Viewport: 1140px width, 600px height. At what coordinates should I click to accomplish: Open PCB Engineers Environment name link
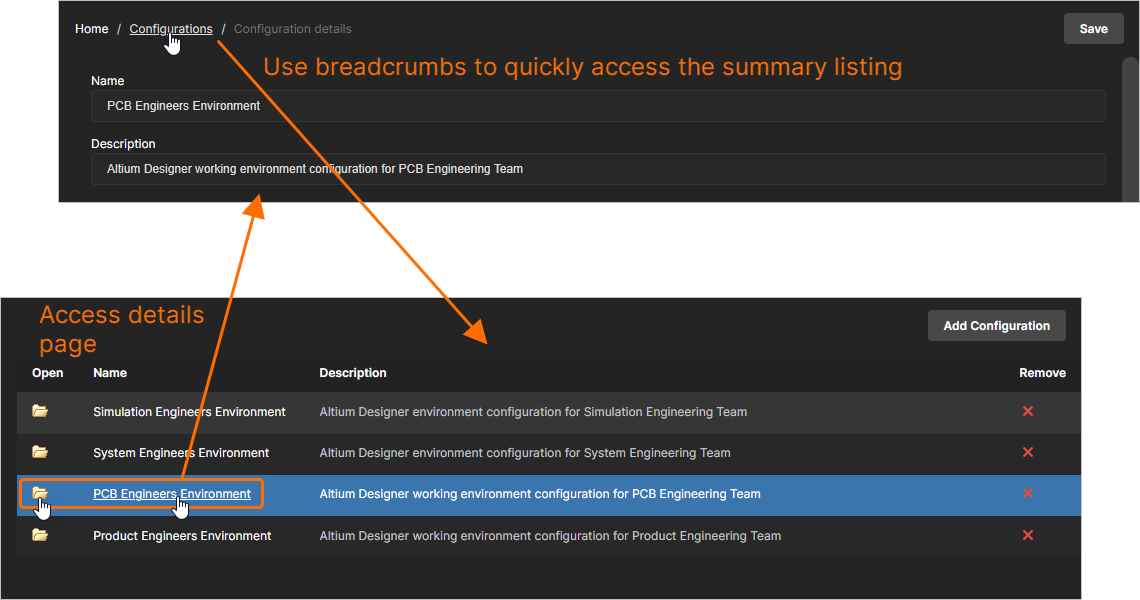[x=172, y=494]
